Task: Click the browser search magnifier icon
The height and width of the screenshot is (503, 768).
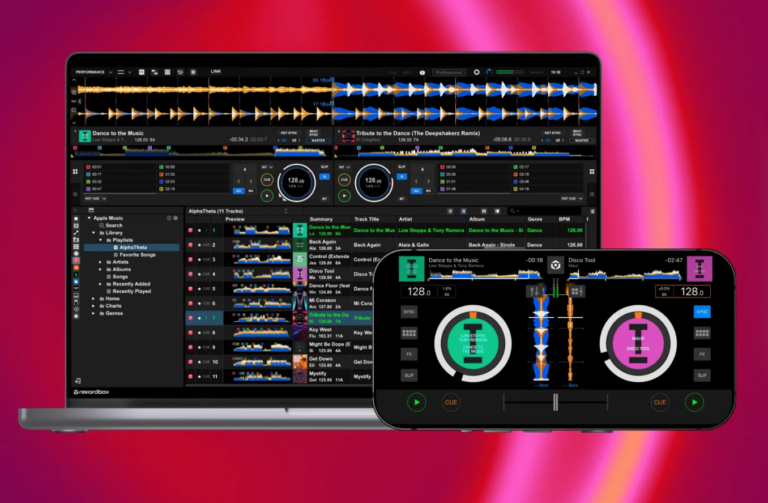Action: 512,211
